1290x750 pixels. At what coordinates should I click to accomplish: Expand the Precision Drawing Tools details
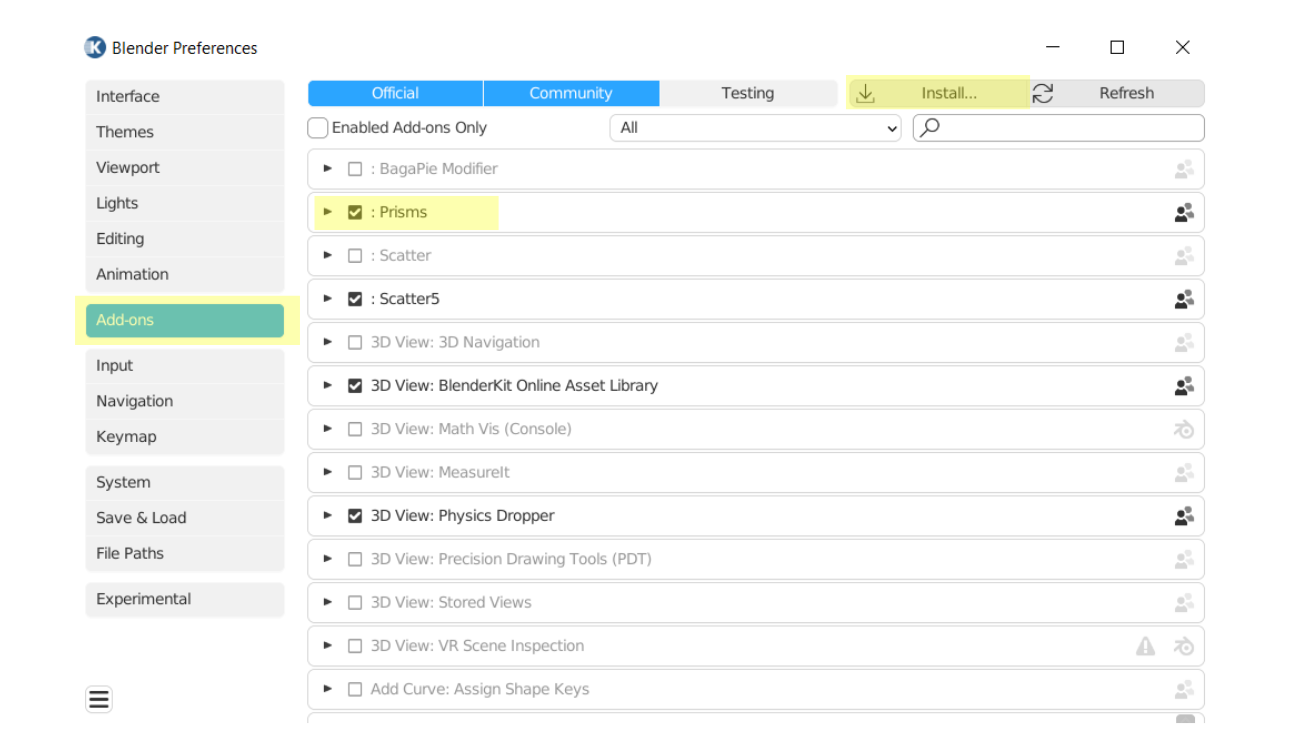(327, 559)
